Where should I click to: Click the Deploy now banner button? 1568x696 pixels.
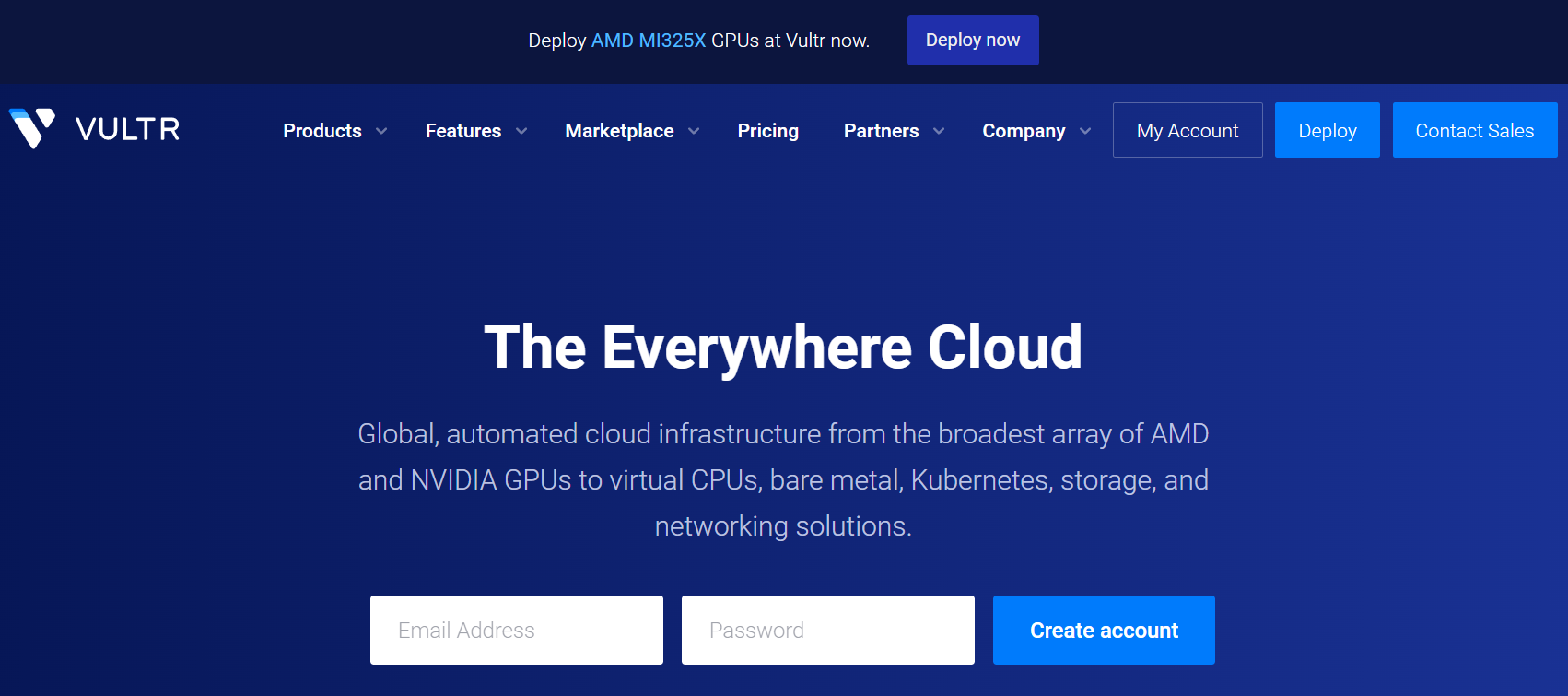973,40
